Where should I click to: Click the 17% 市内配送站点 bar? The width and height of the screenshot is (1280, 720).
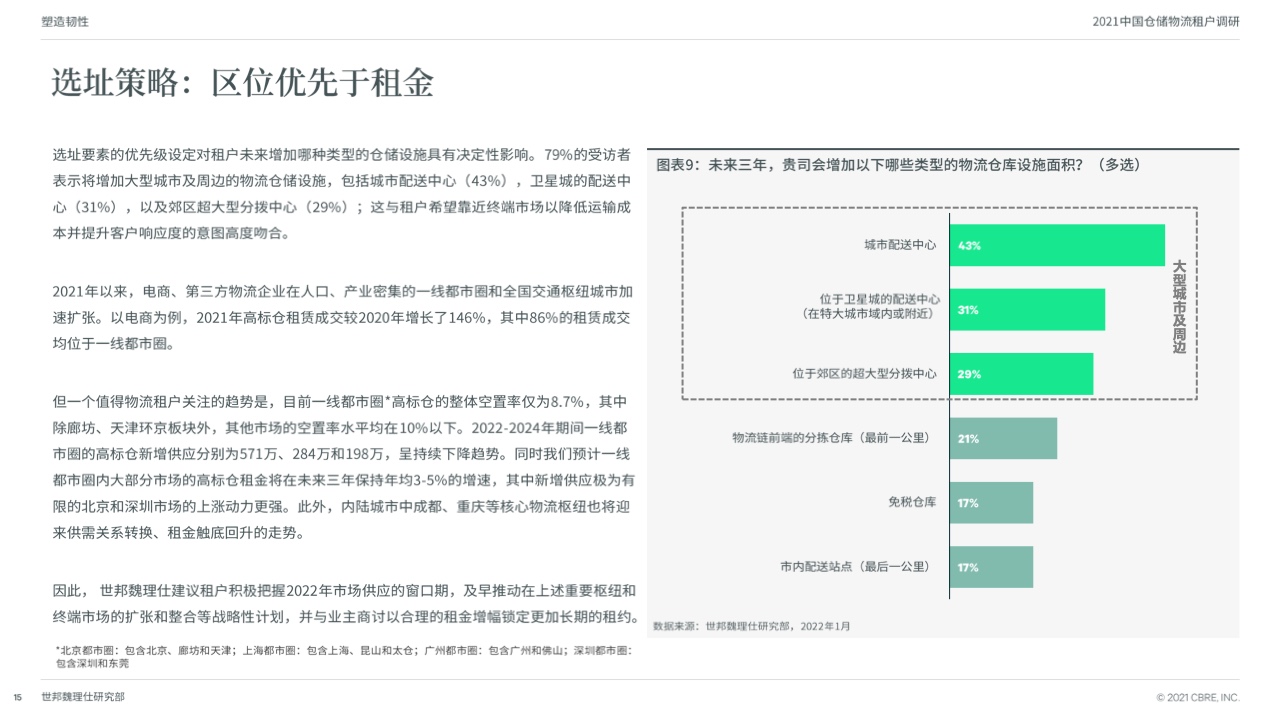[x=991, y=567]
